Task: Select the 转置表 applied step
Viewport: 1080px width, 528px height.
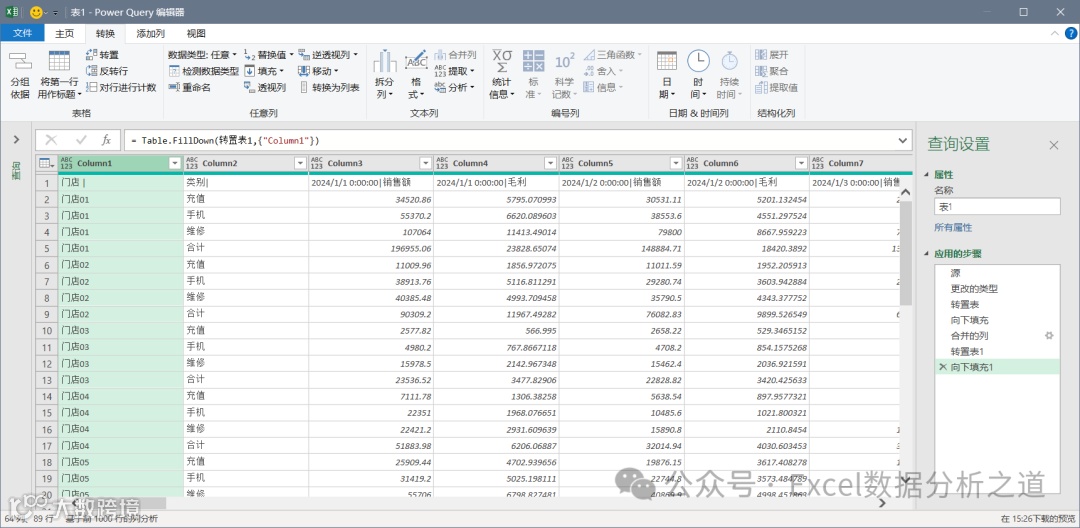Action: (x=997, y=304)
